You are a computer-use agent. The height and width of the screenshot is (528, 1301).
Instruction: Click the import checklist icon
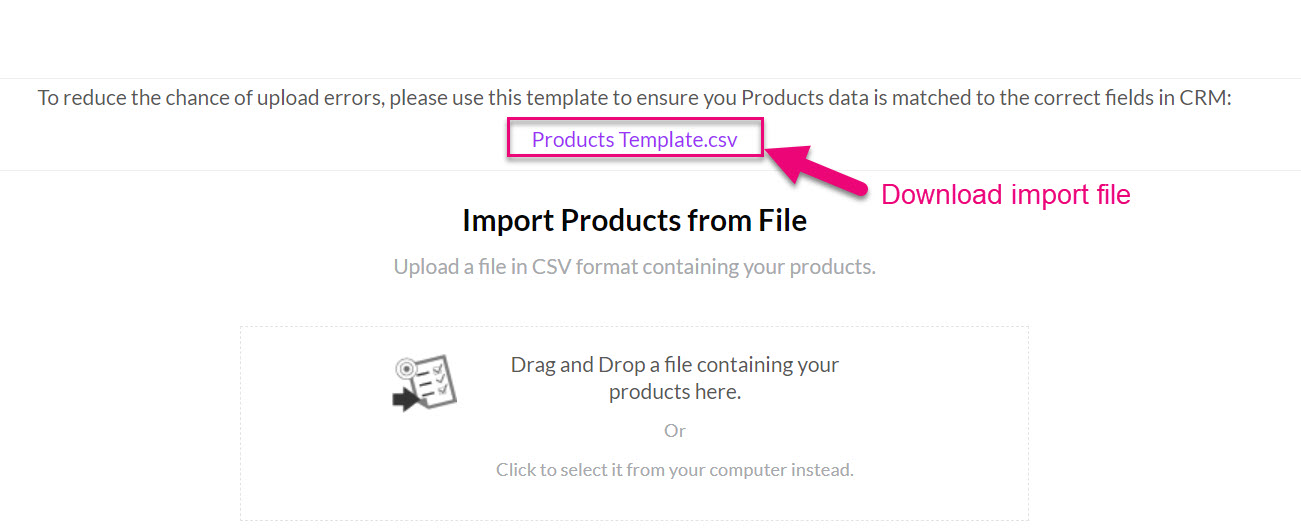[424, 382]
